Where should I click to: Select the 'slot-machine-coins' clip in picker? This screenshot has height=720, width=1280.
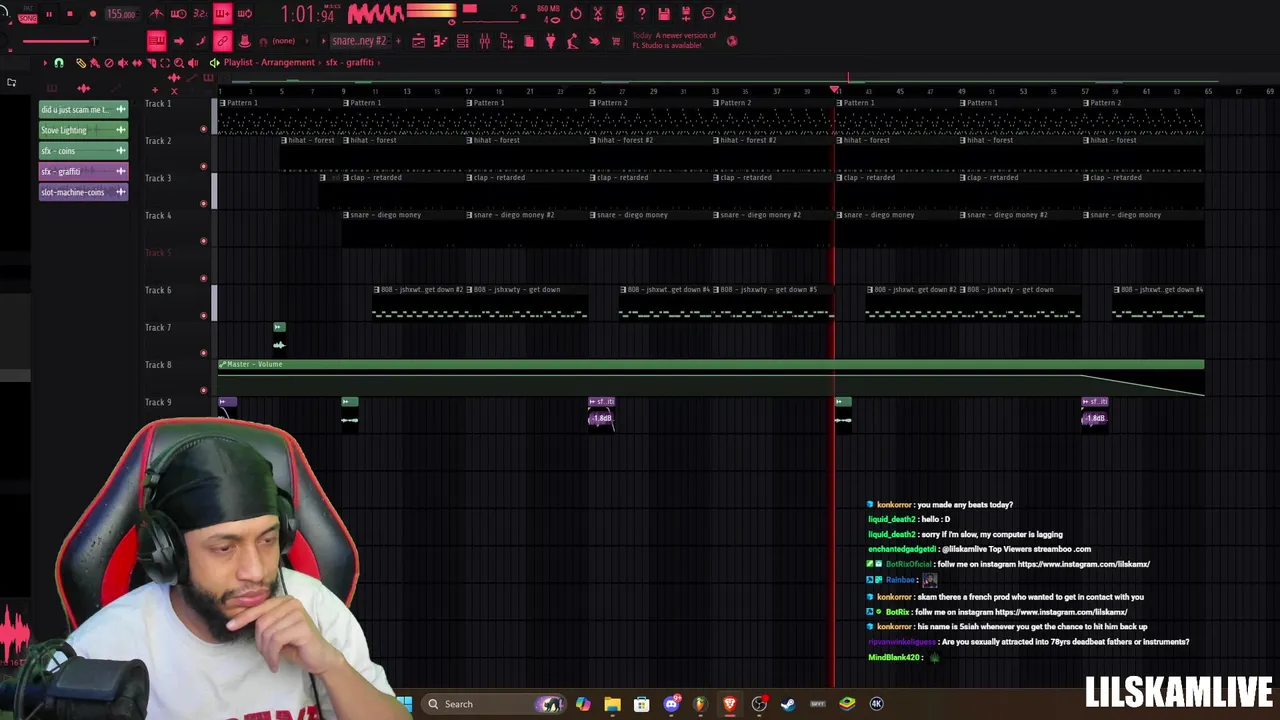[83, 192]
